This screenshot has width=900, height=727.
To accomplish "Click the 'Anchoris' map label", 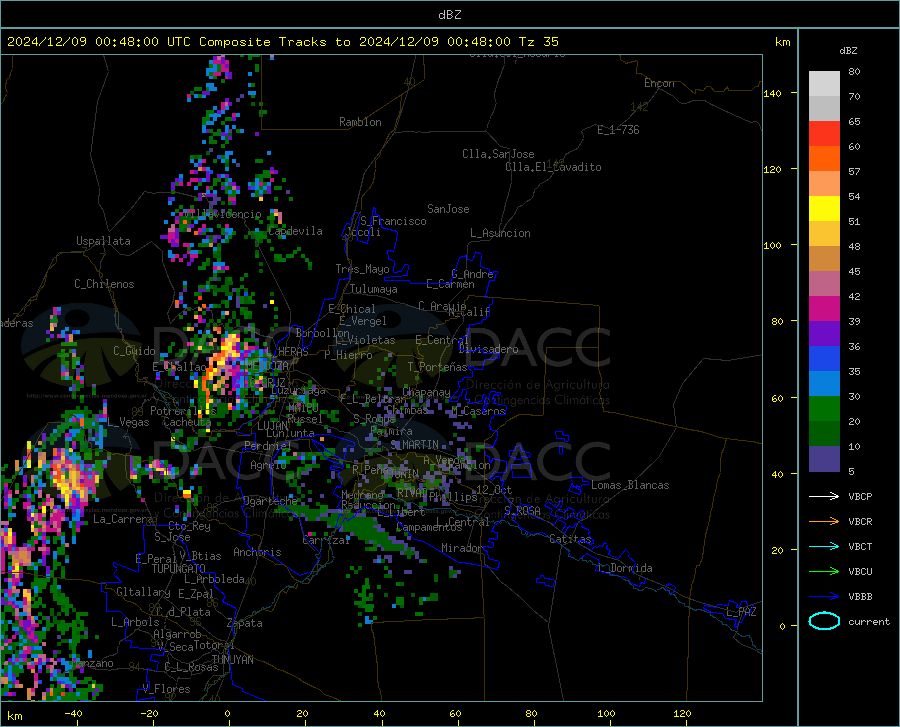I will [257, 552].
